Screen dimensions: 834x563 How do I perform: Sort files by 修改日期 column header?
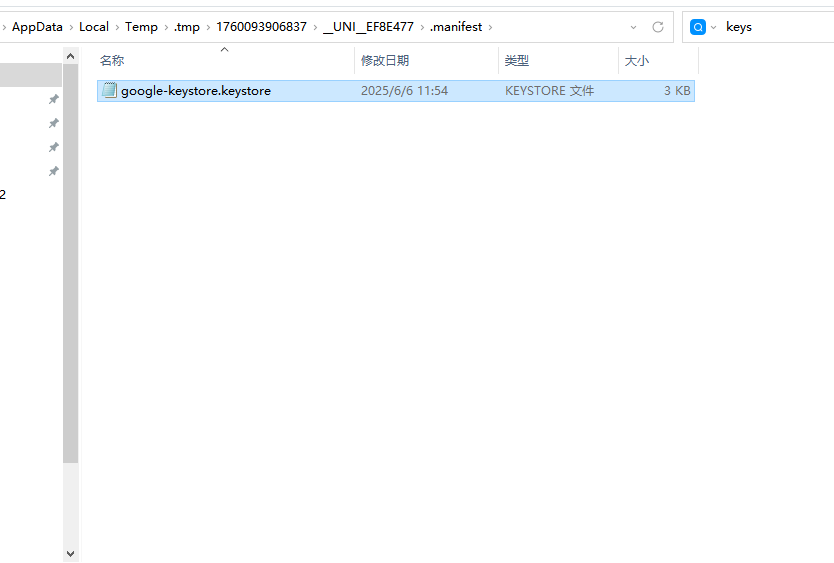click(x=385, y=61)
